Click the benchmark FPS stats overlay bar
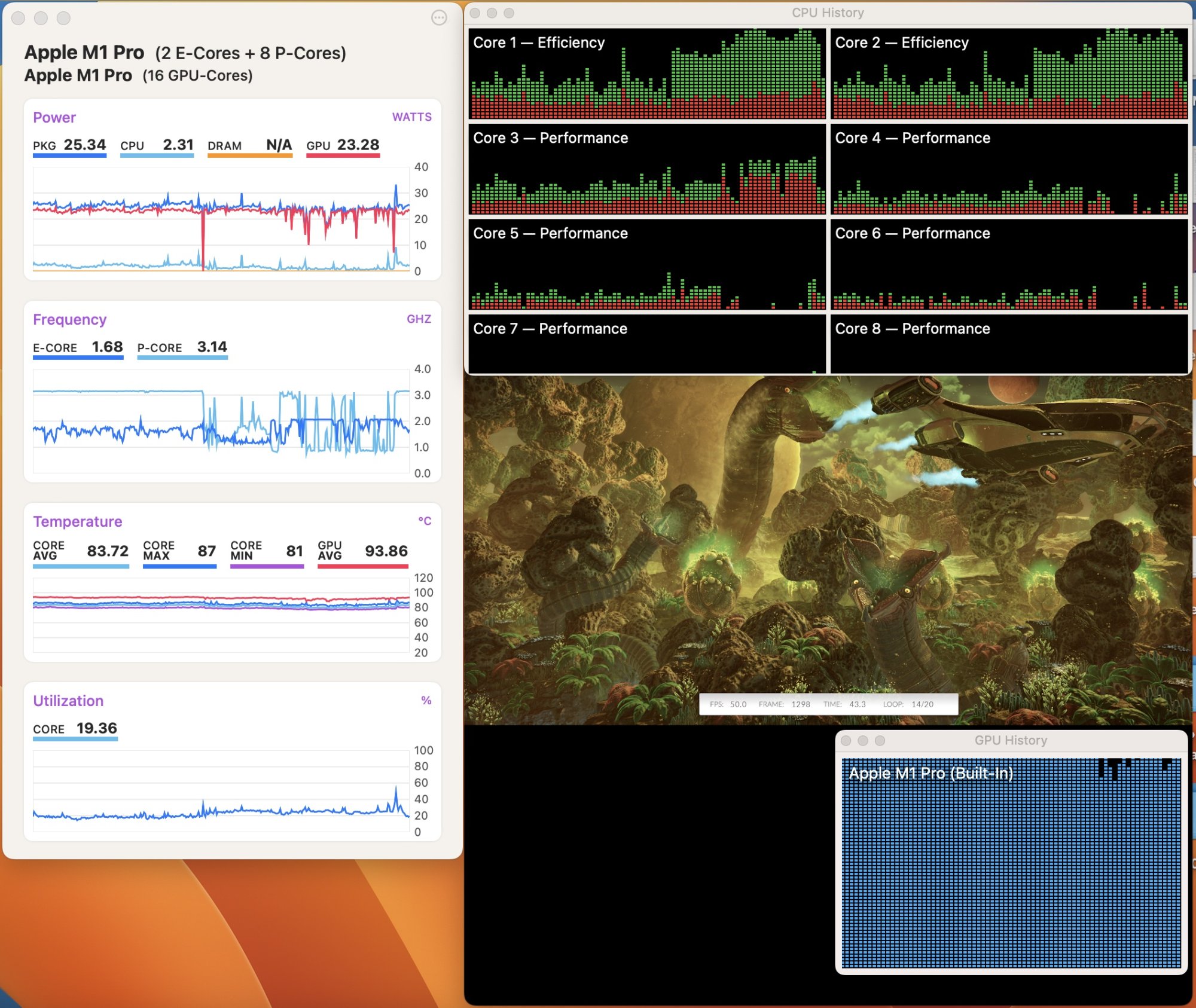1196x1008 pixels. 828,704
